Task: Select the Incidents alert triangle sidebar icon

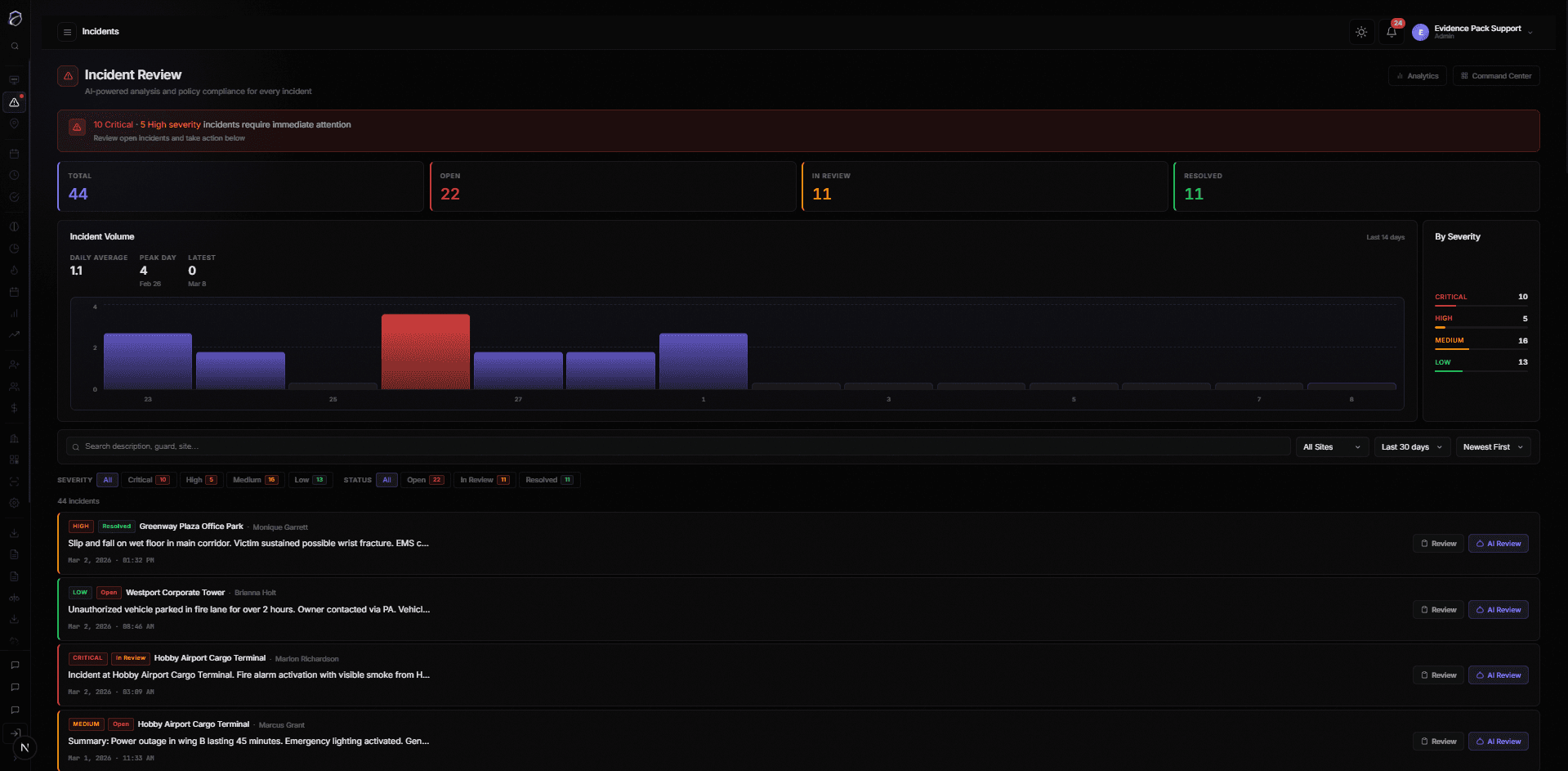Action: pos(15,102)
